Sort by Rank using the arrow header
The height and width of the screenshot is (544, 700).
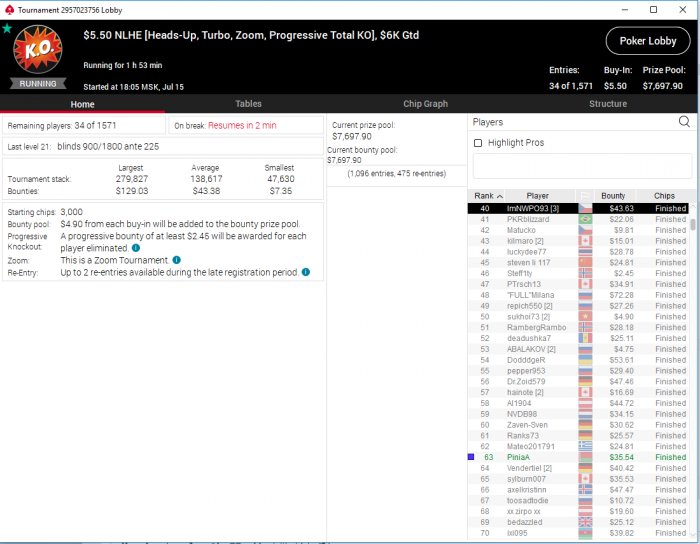point(488,196)
